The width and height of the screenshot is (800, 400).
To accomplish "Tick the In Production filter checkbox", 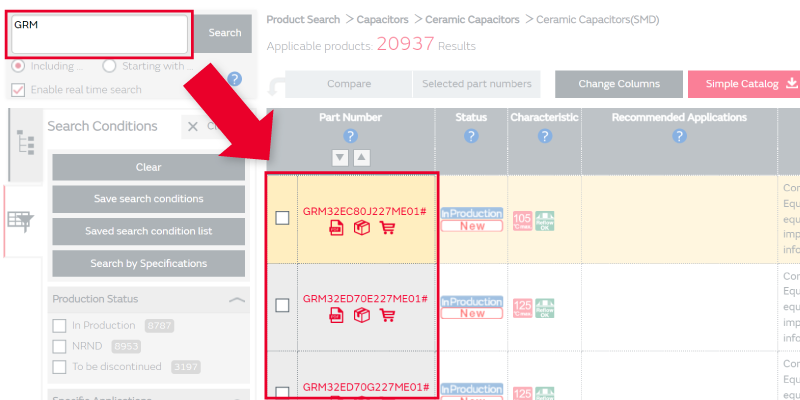I will point(59,325).
